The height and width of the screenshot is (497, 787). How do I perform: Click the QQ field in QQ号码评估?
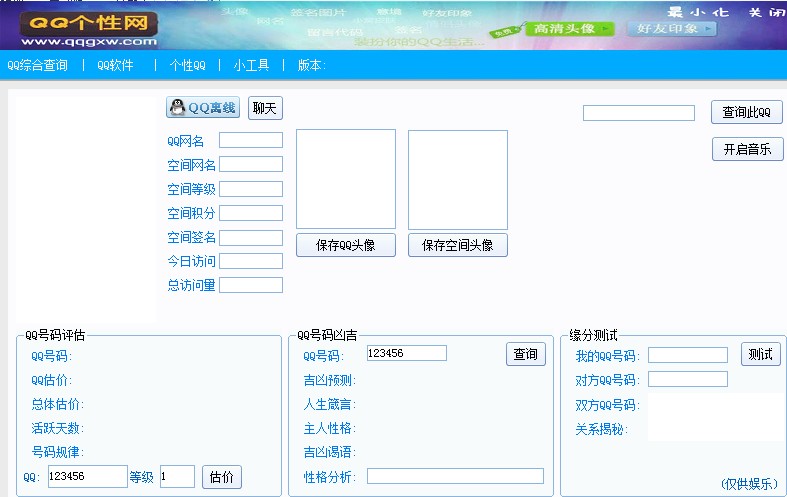tap(88, 476)
